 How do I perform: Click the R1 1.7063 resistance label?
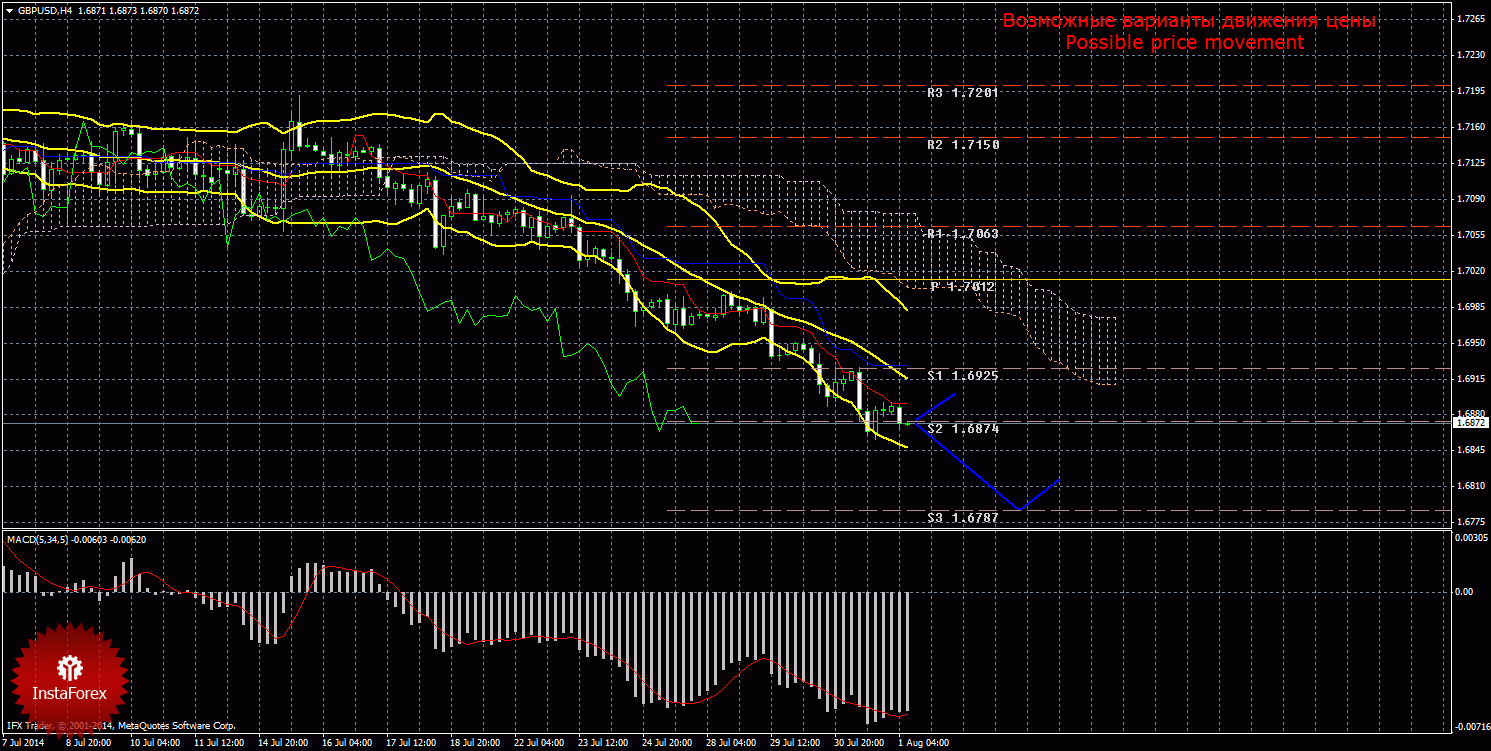click(x=962, y=234)
